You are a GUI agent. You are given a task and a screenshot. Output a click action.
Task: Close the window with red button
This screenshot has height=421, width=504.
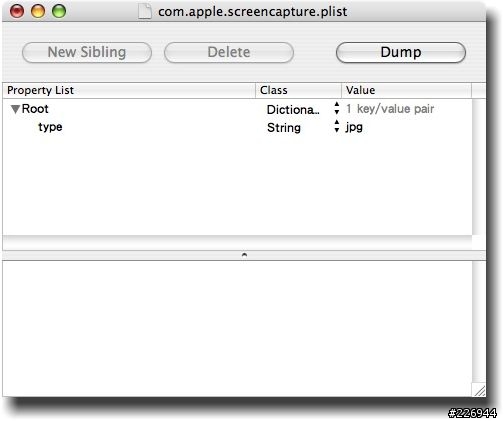pos(17,11)
